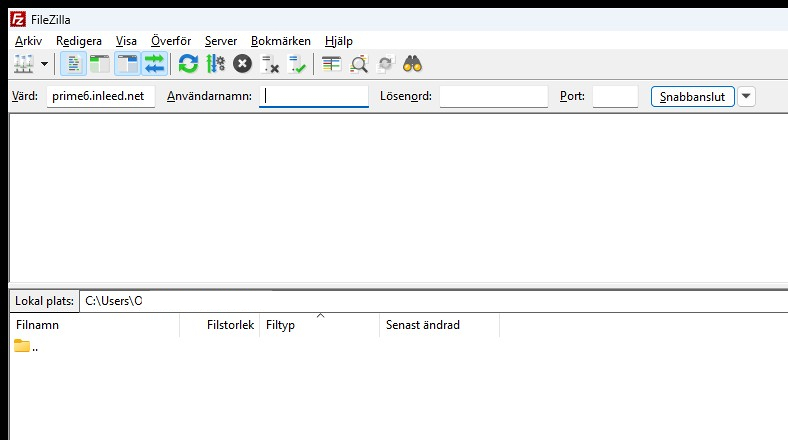Click the binoculars file search icon
Viewport: 788px width, 440px height.
(x=413, y=64)
